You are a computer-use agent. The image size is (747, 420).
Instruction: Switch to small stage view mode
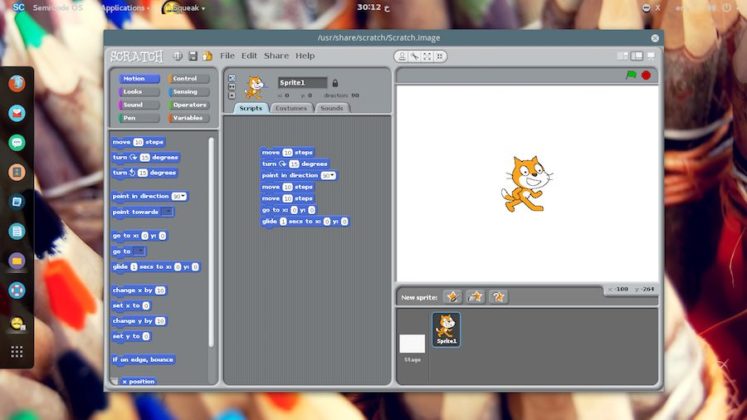[x=623, y=56]
